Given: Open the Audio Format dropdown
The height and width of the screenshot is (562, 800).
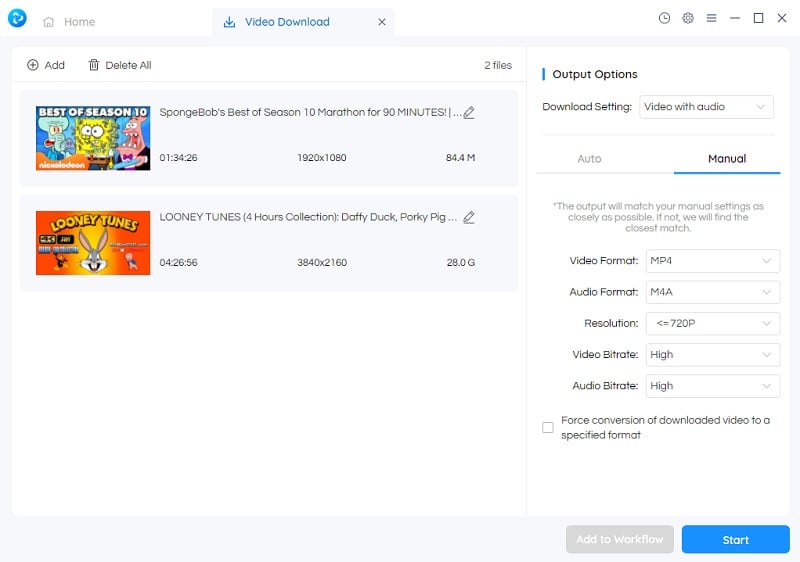Looking at the screenshot, I should (x=713, y=292).
